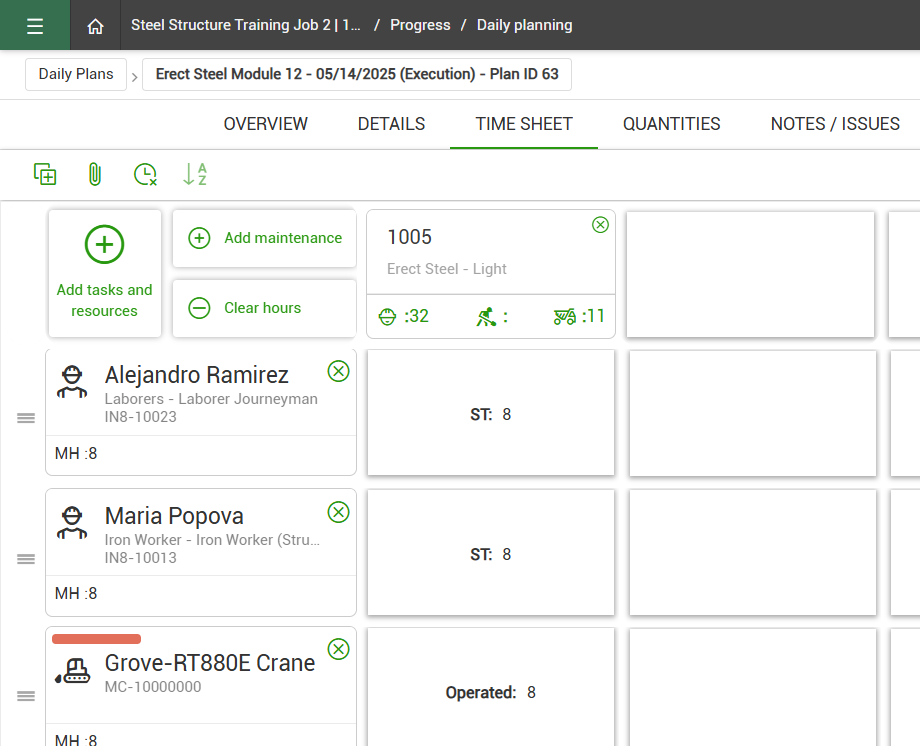The width and height of the screenshot is (920, 746).
Task: Select Erect Steel Module 12 plan dropdown
Action: 357,74
